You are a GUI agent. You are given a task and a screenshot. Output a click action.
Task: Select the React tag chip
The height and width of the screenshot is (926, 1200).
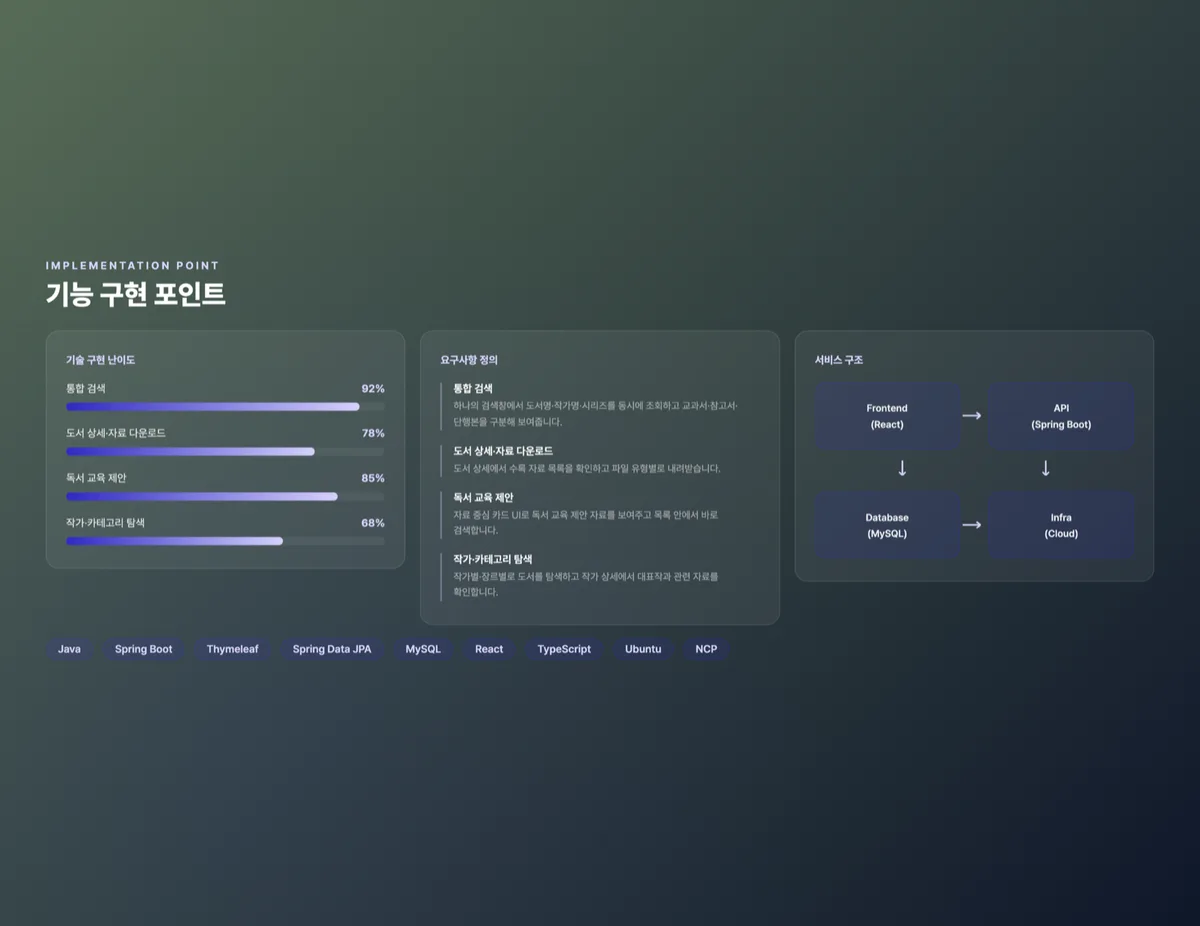(x=489, y=649)
